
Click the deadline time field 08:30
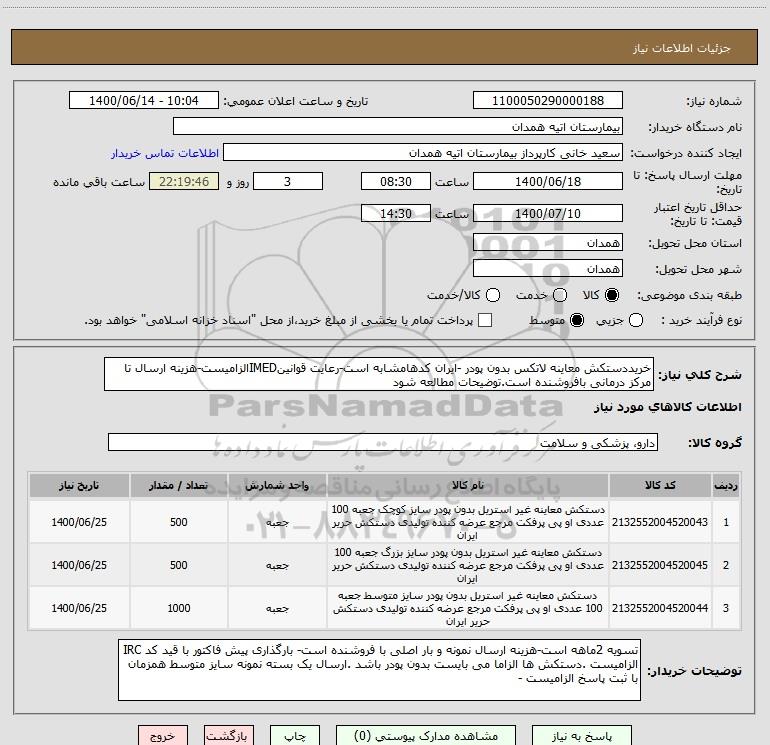tap(396, 181)
